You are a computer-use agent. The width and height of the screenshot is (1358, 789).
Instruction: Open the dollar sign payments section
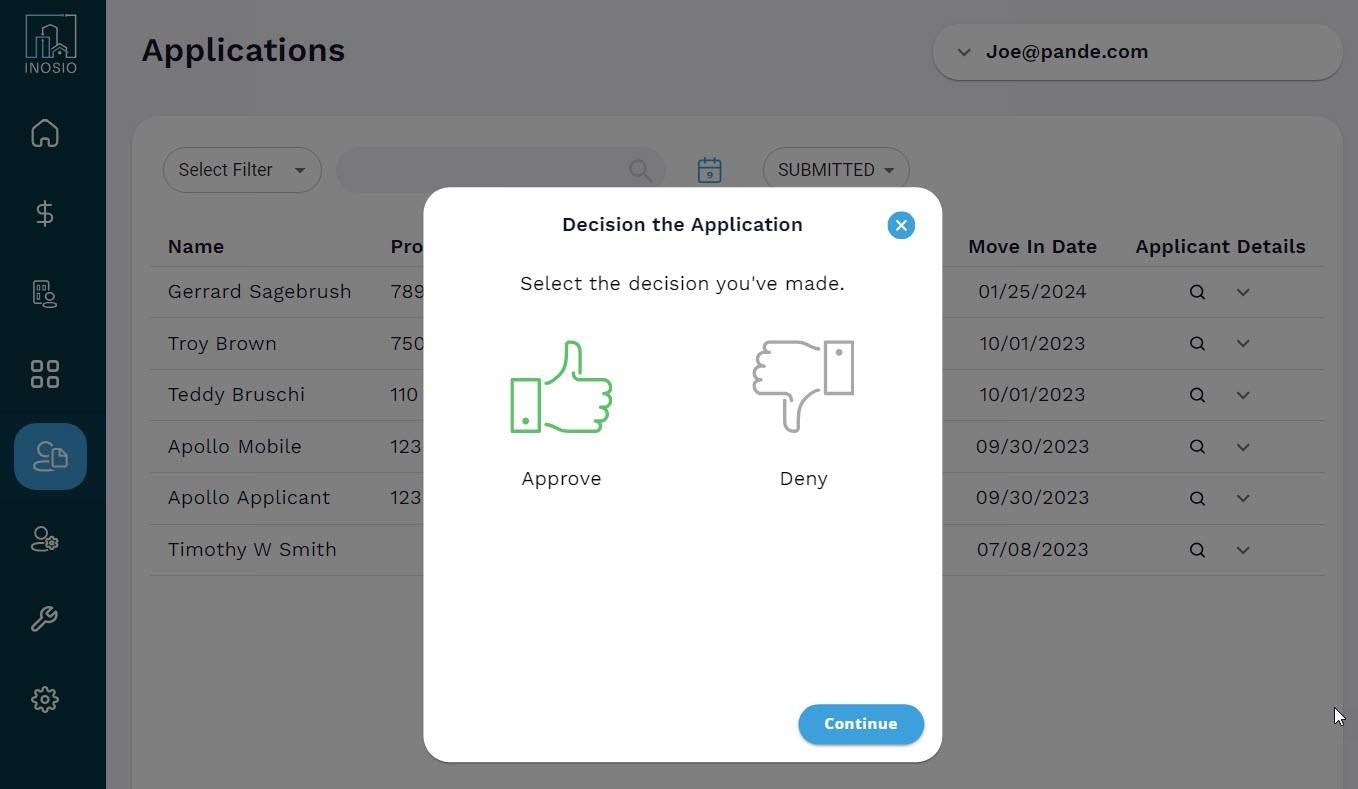45,213
